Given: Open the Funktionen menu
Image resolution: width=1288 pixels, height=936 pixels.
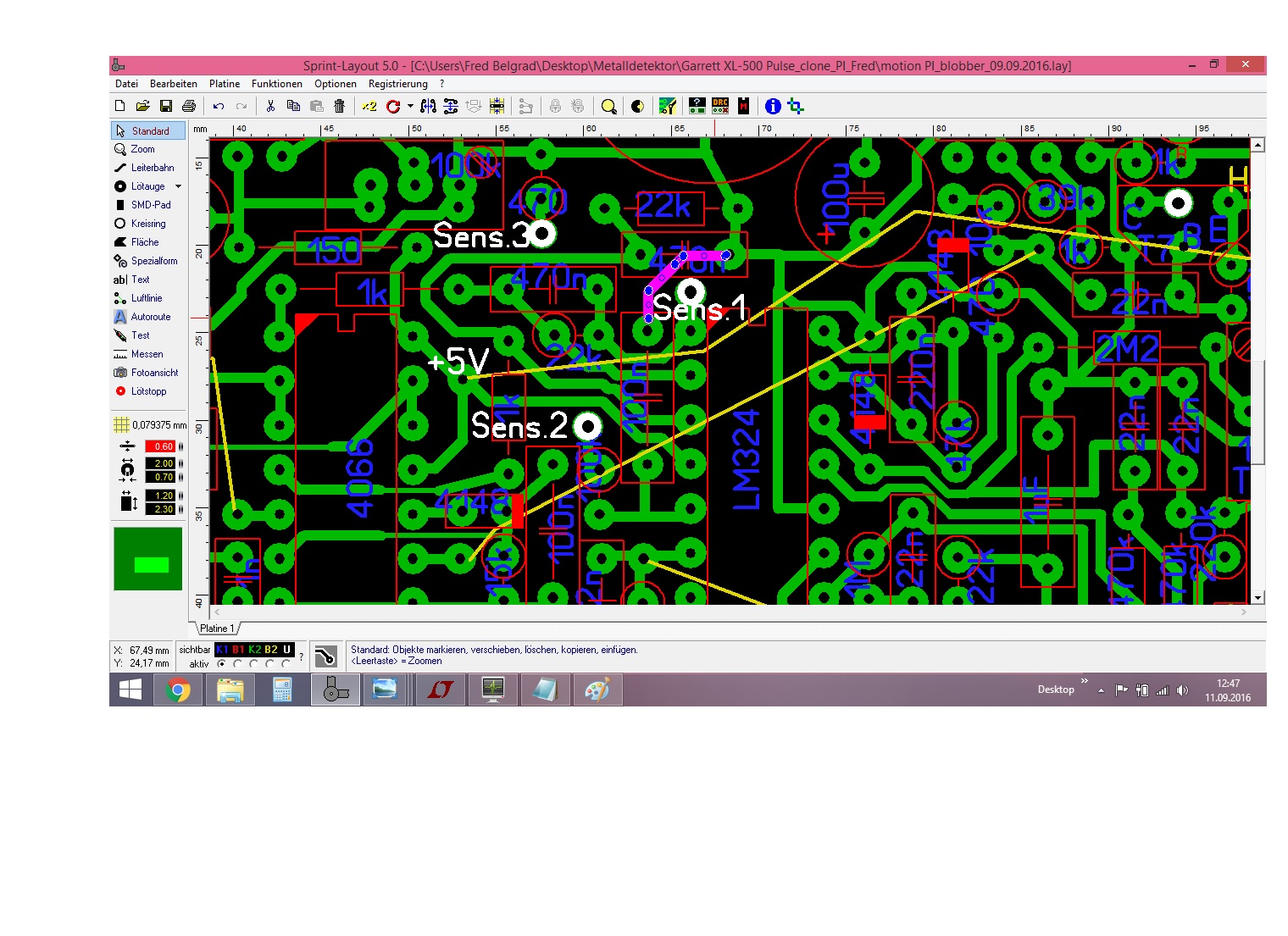Looking at the screenshot, I should pos(277,84).
